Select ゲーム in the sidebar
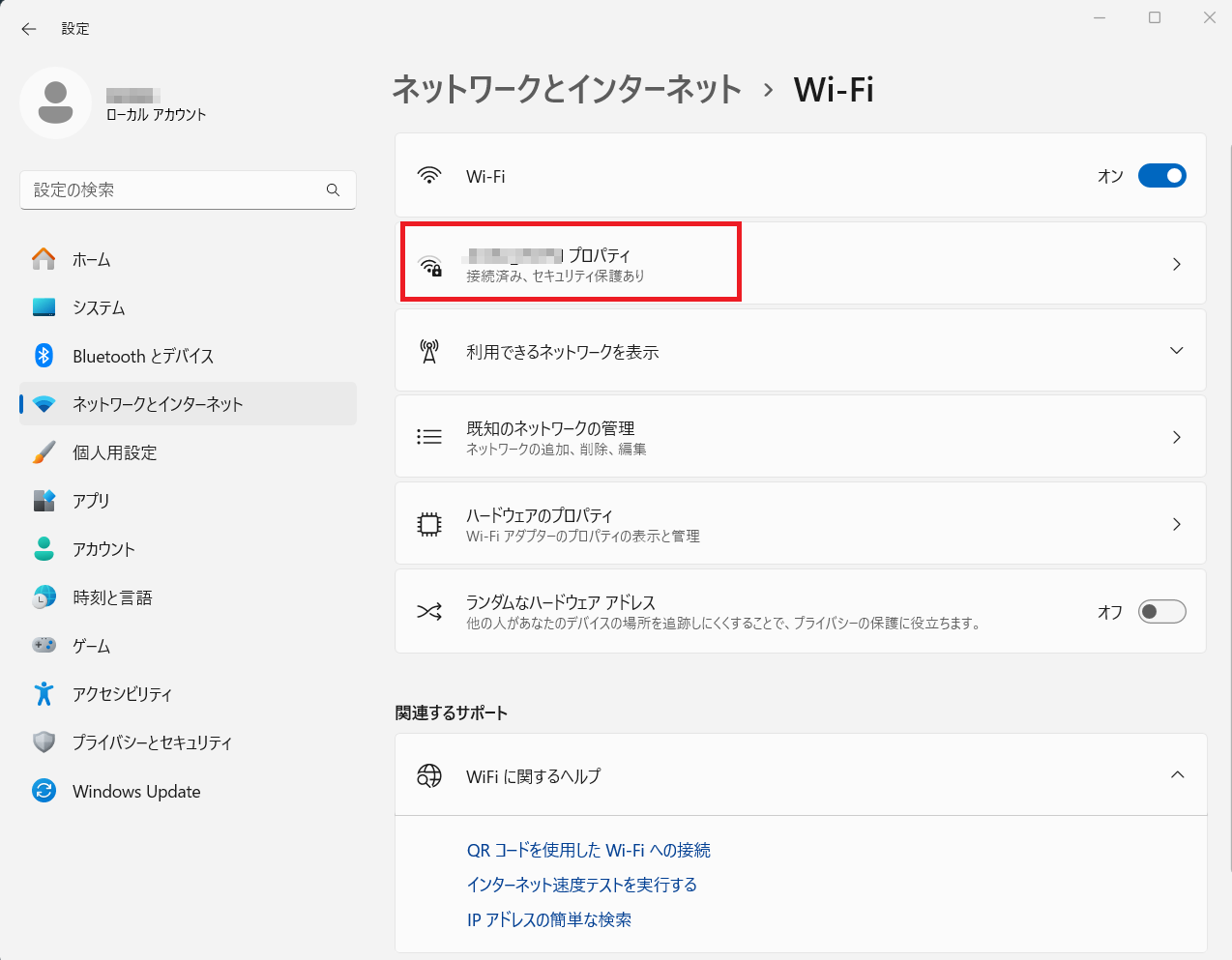This screenshot has height=960, width=1232. click(x=188, y=646)
